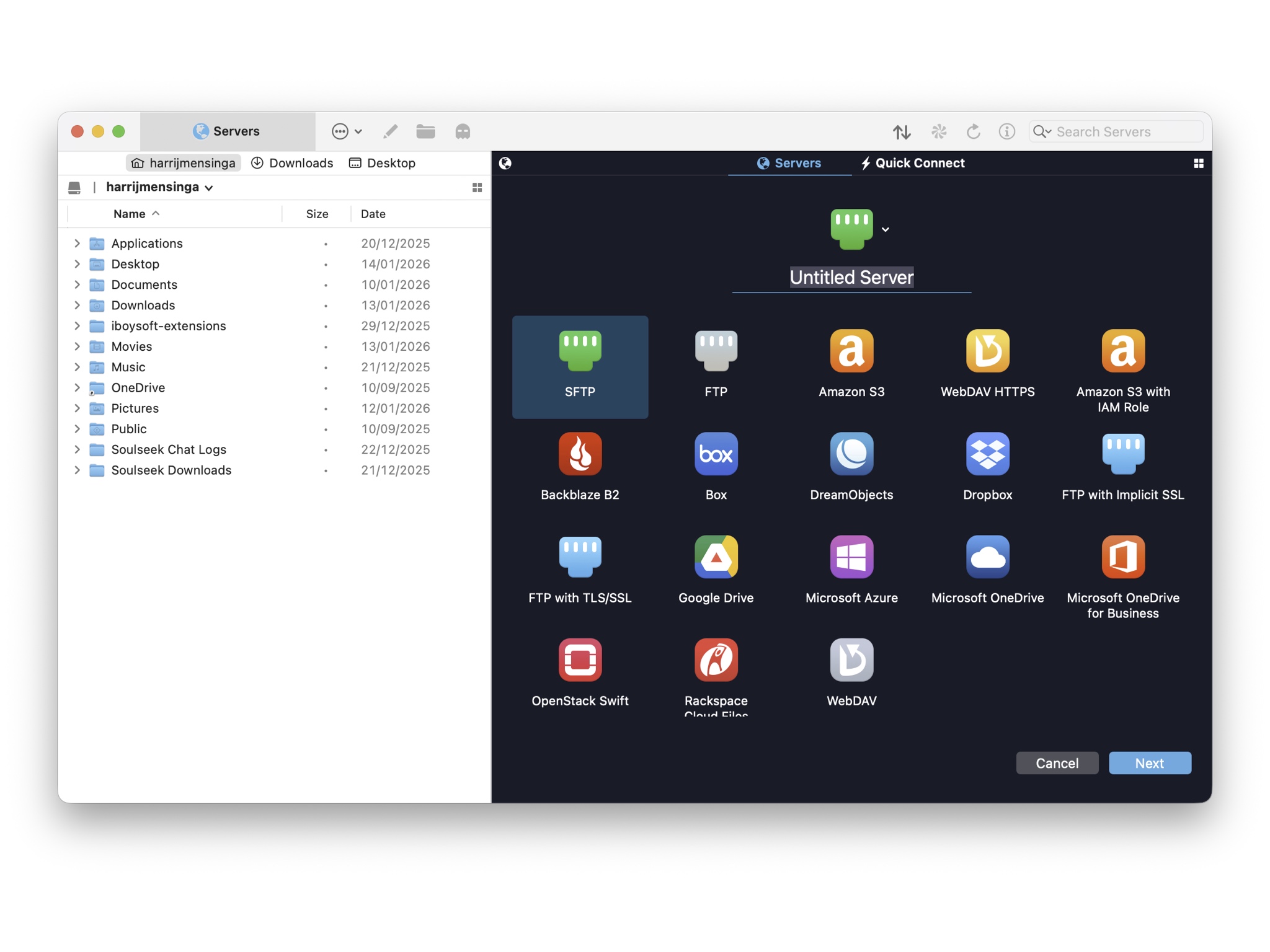Click the Next button
This screenshot has width=1270, height=952.
1150,763
